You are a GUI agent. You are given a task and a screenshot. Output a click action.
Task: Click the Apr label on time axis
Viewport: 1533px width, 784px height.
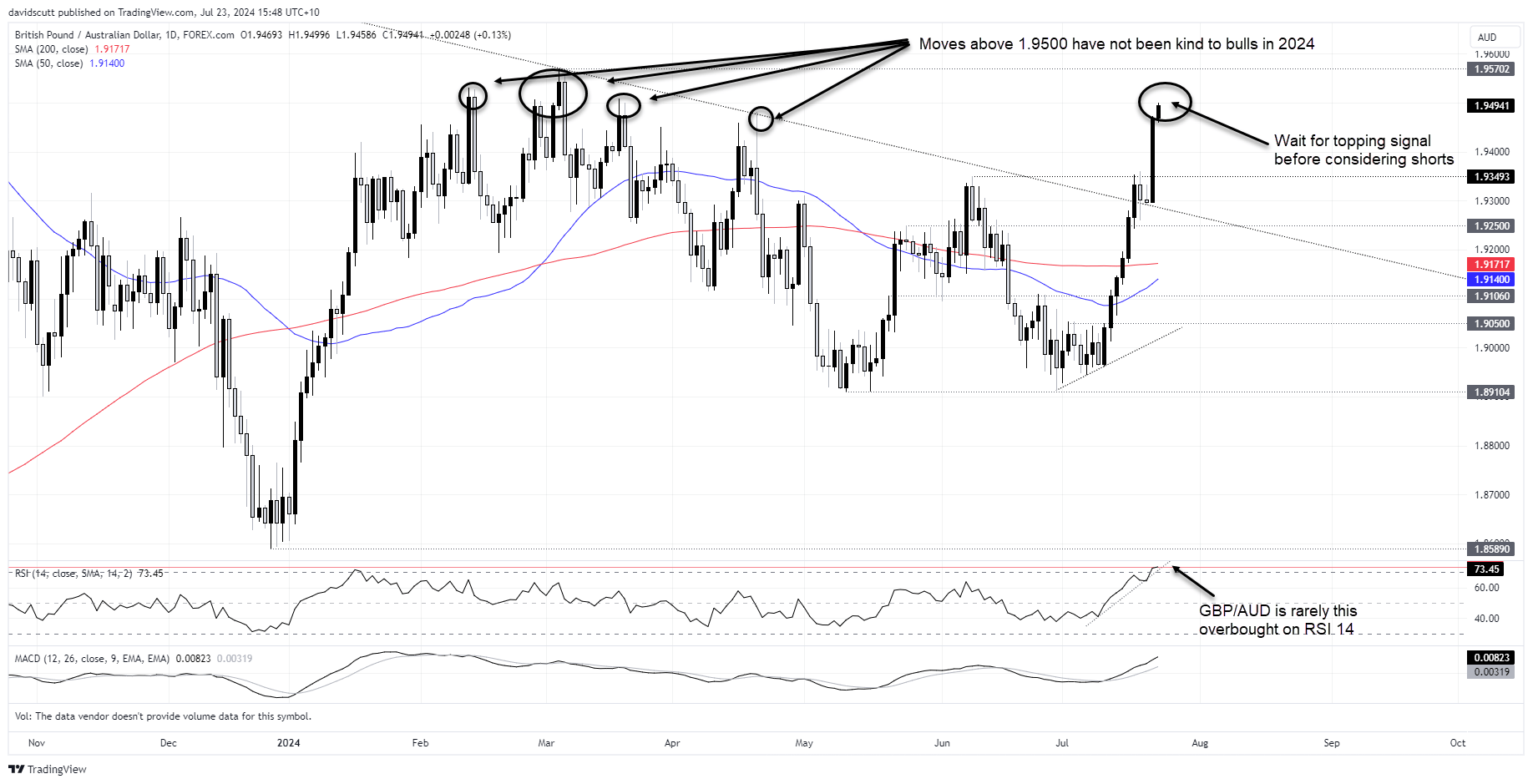click(672, 743)
